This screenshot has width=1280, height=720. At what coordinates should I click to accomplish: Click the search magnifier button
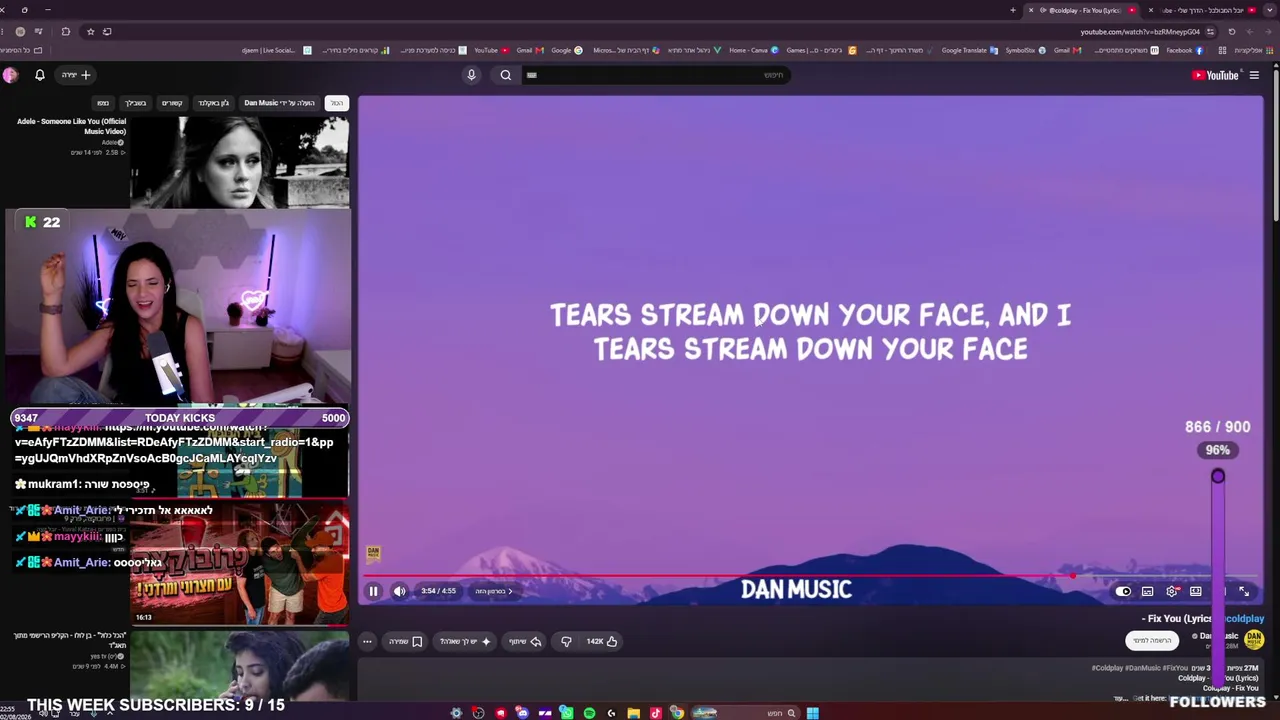(506, 75)
